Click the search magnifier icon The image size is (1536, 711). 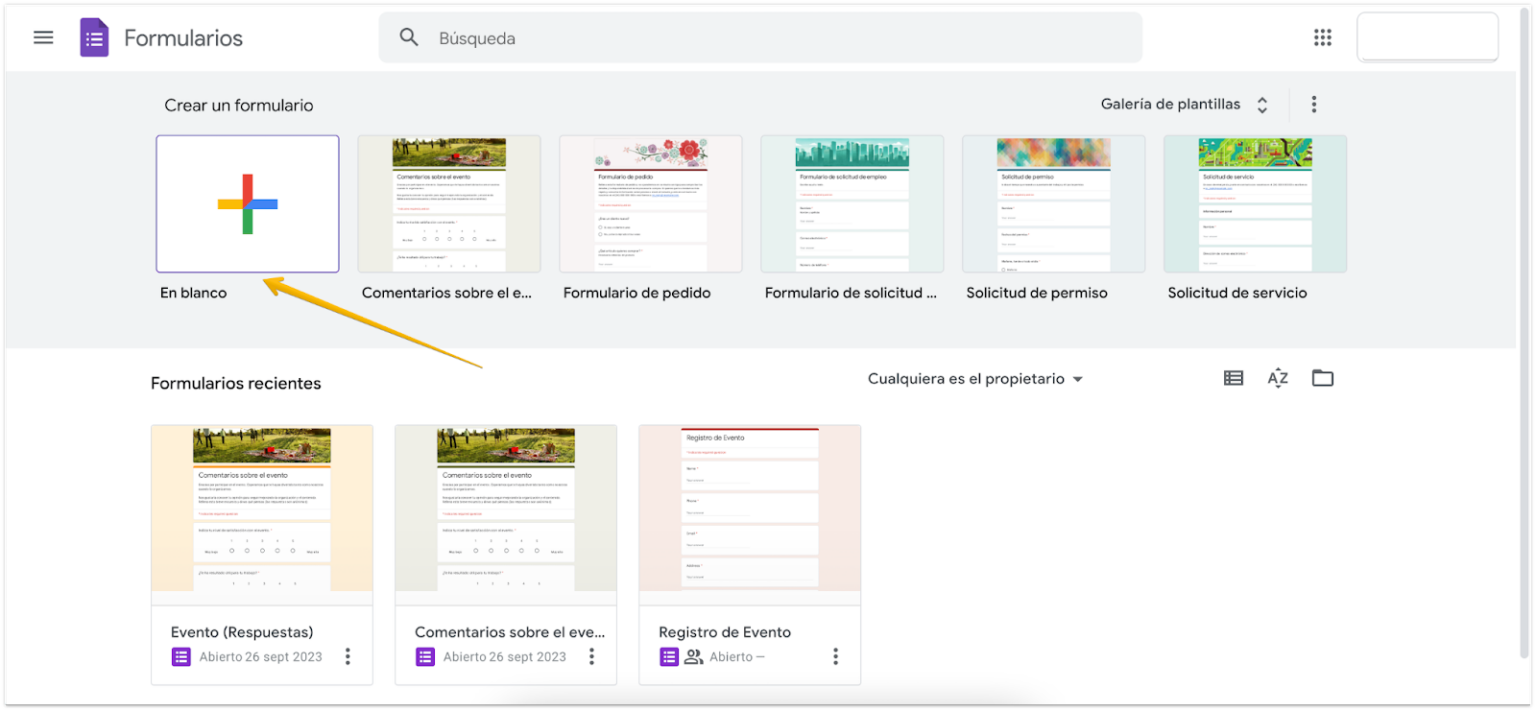pyautogui.click(x=409, y=37)
